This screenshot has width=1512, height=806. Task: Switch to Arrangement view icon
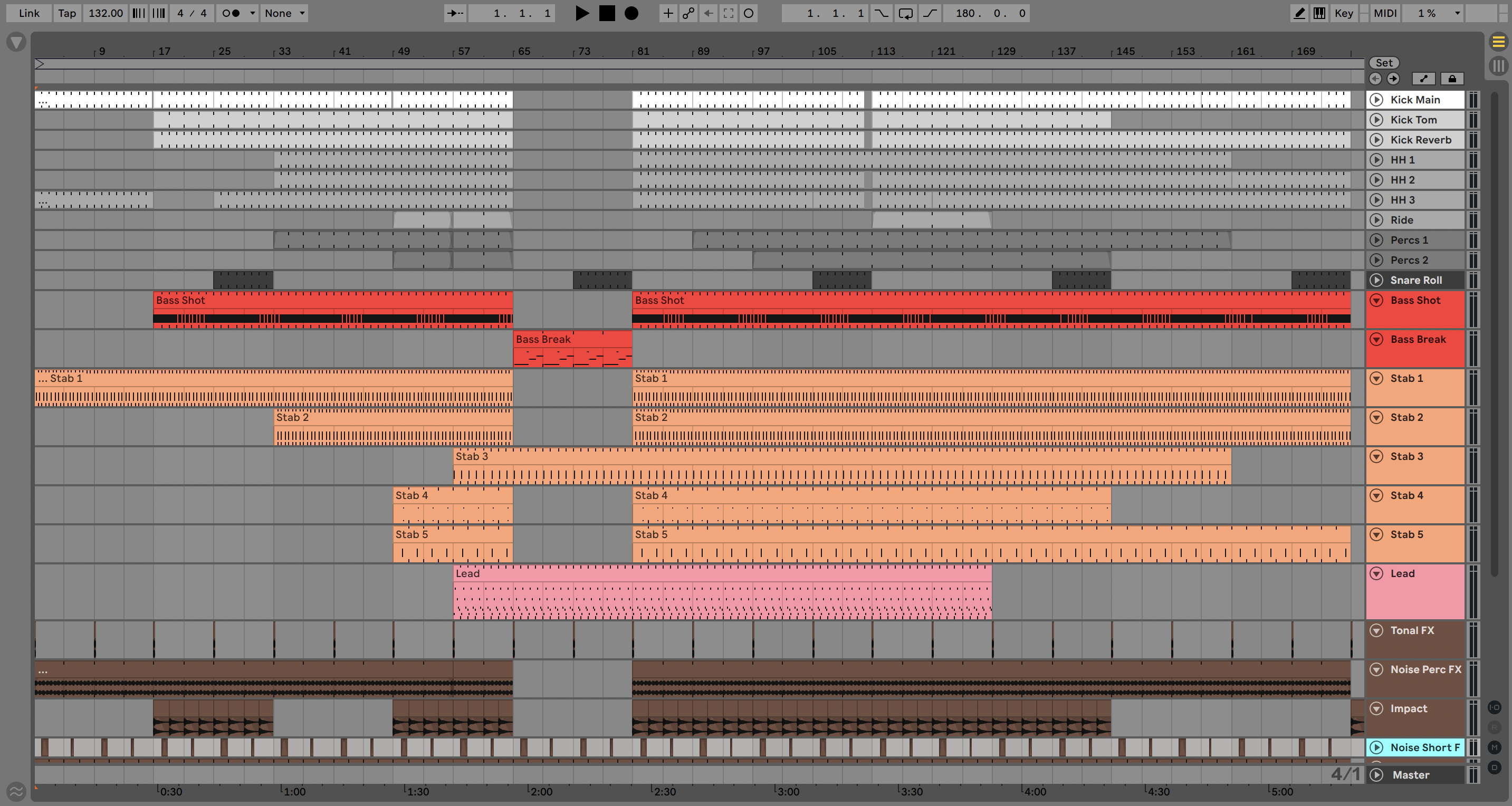[x=1498, y=42]
